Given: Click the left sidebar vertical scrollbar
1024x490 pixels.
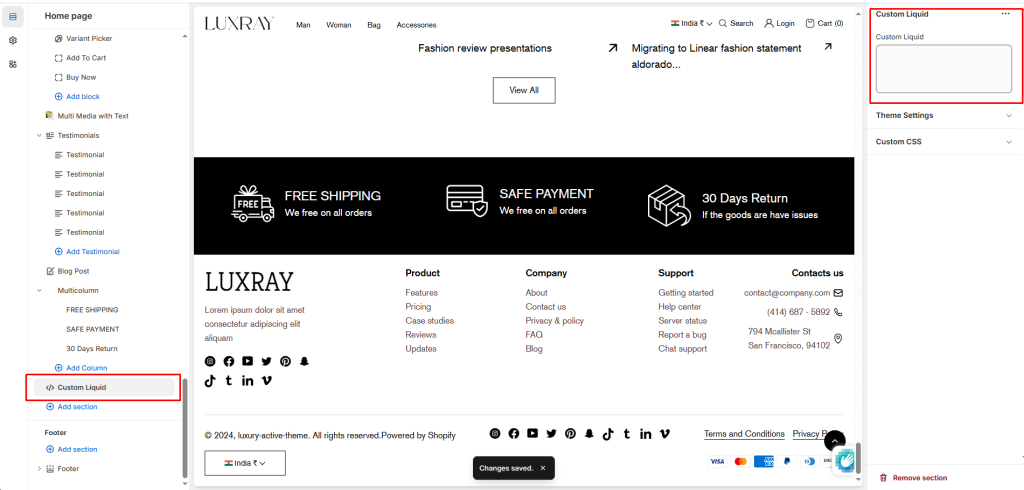Looking at the screenshot, I should click(185, 428).
